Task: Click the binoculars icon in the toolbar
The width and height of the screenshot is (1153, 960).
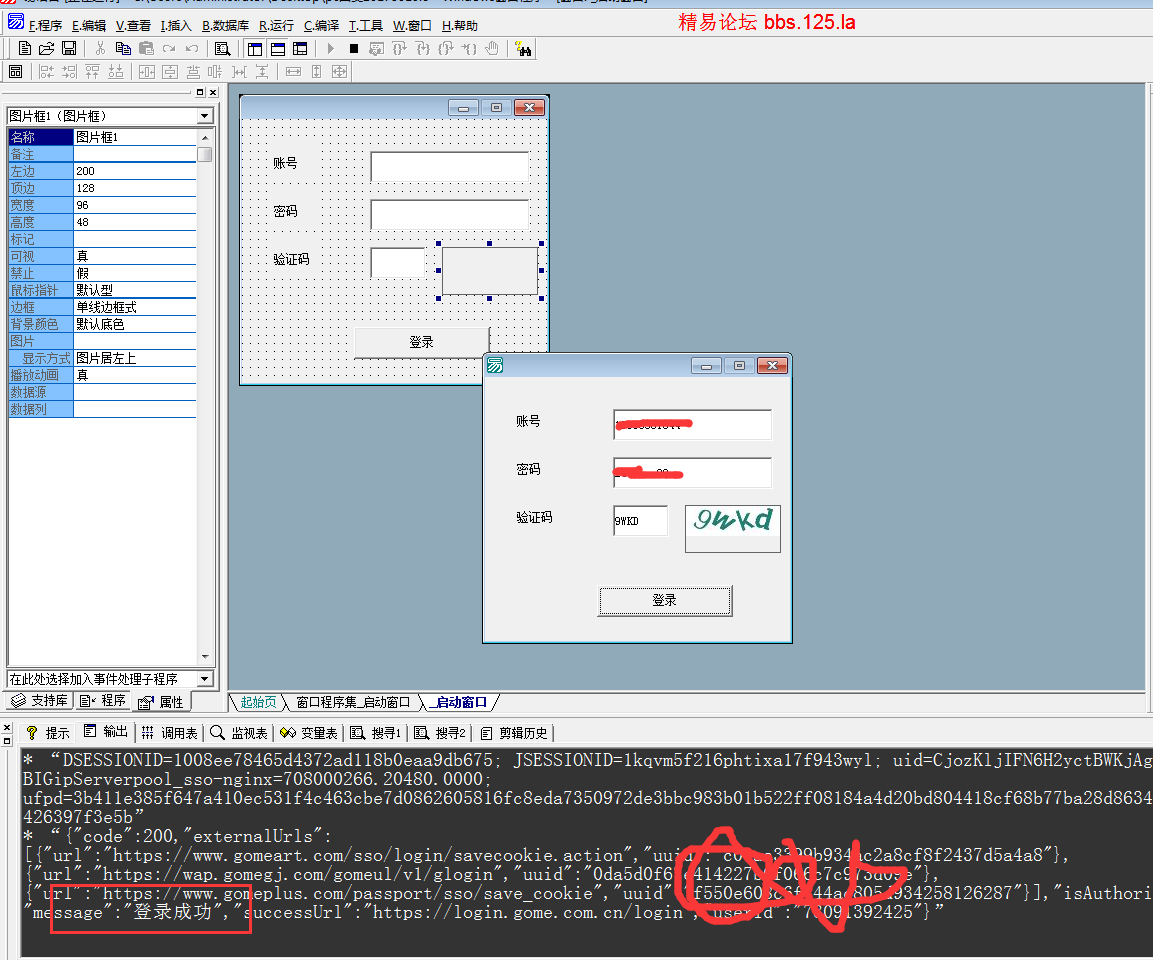Action: pos(523,48)
